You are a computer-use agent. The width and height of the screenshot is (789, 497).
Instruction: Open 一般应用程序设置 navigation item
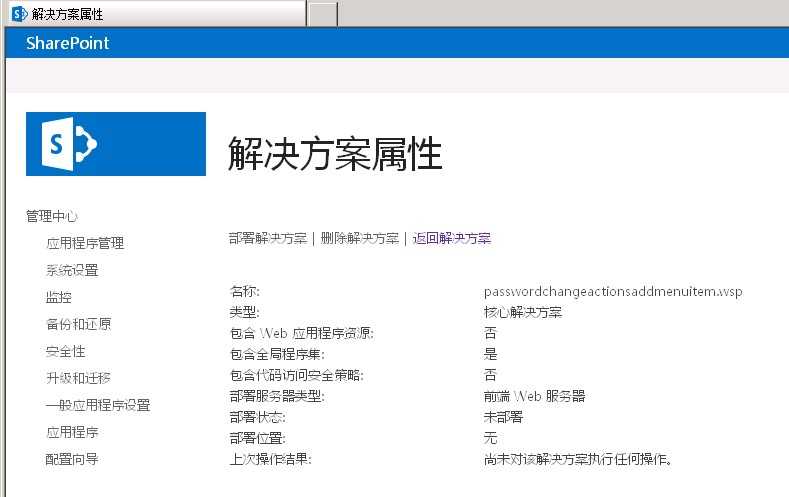pyautogui.click(x=98, y=405)
